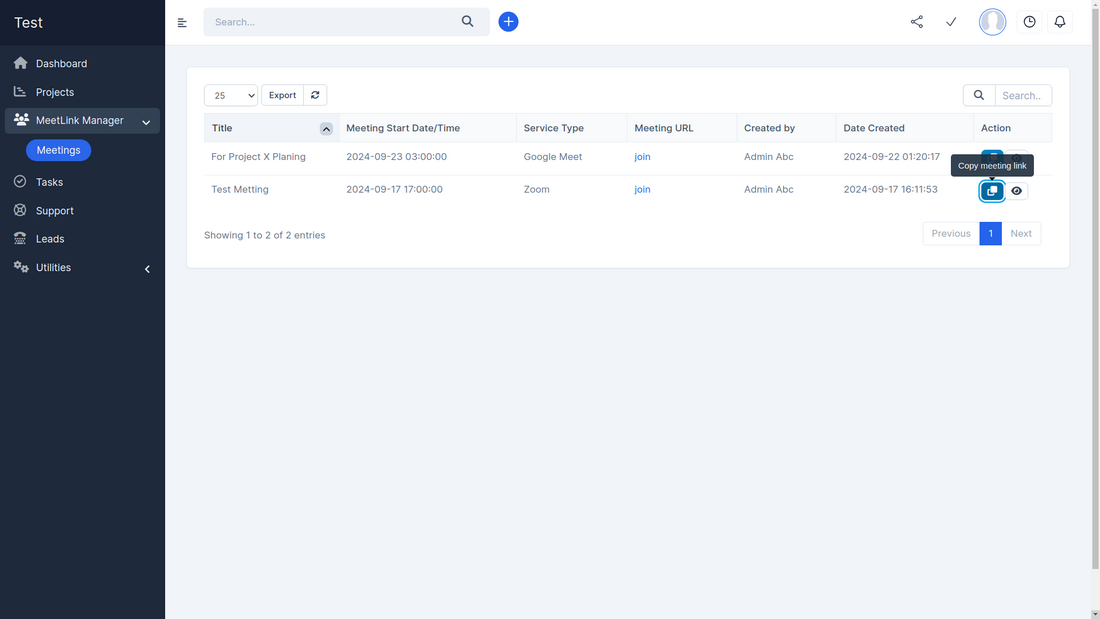Open join link for Google Meet meeting
The width and height of the screenshot is (1100, 619).
pyautogui.click(x=642, y=156)
